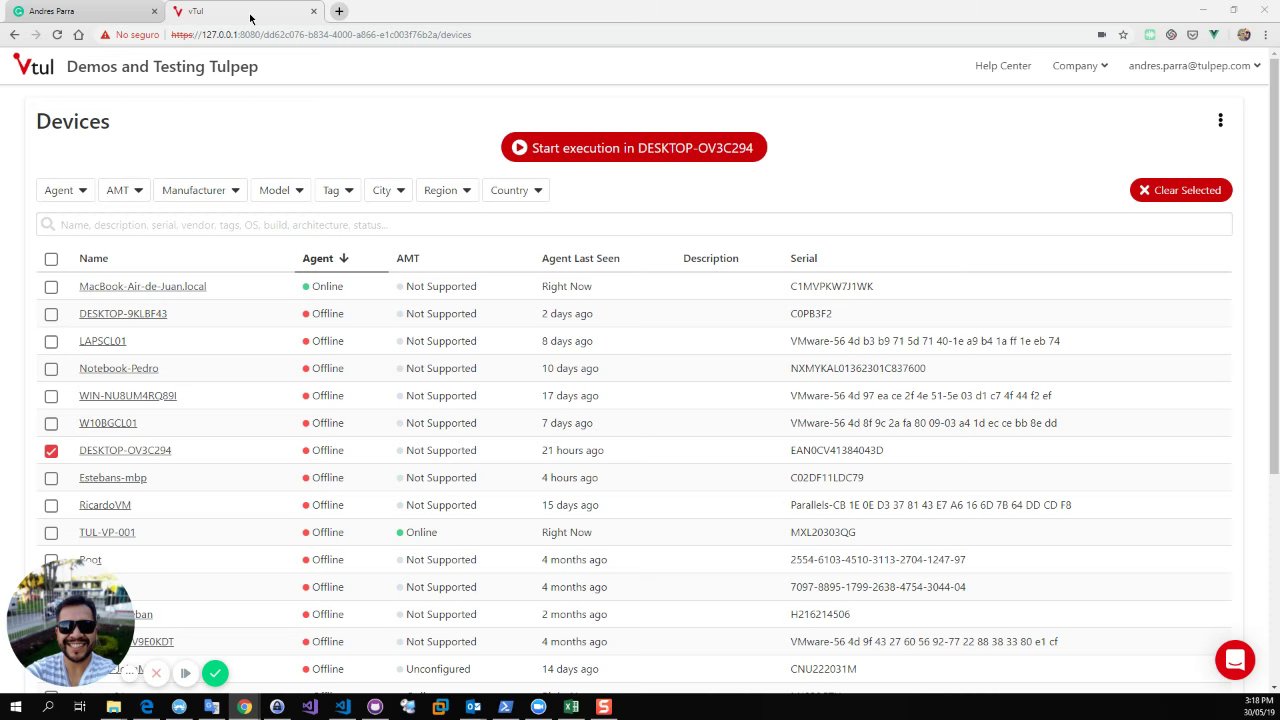The image size is (1280, 720).
Task: Select the Estebans-mbp checkbox
Action: click(51, 478)
